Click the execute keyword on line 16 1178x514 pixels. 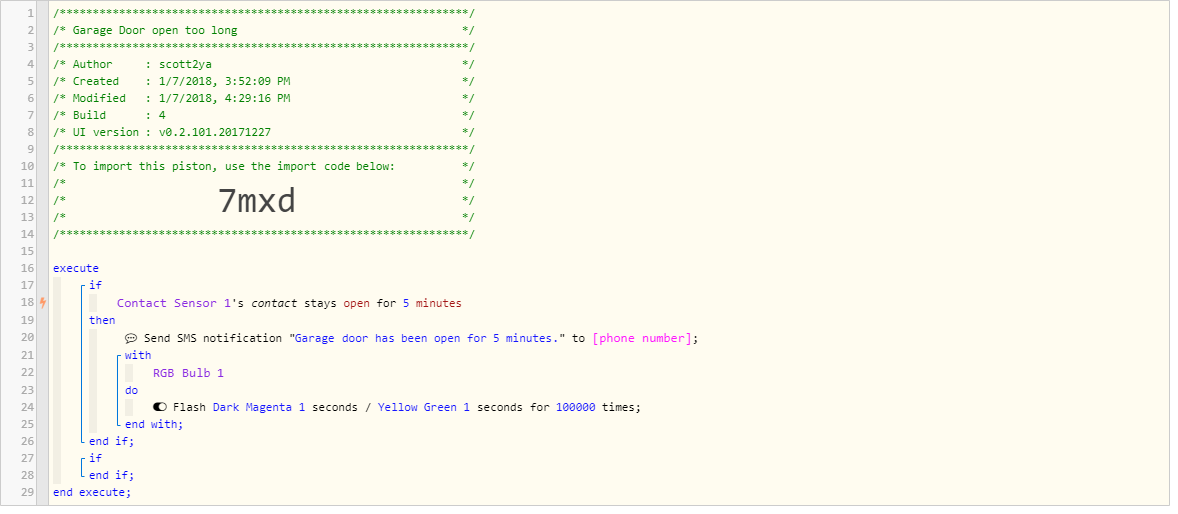pos(75,268)
